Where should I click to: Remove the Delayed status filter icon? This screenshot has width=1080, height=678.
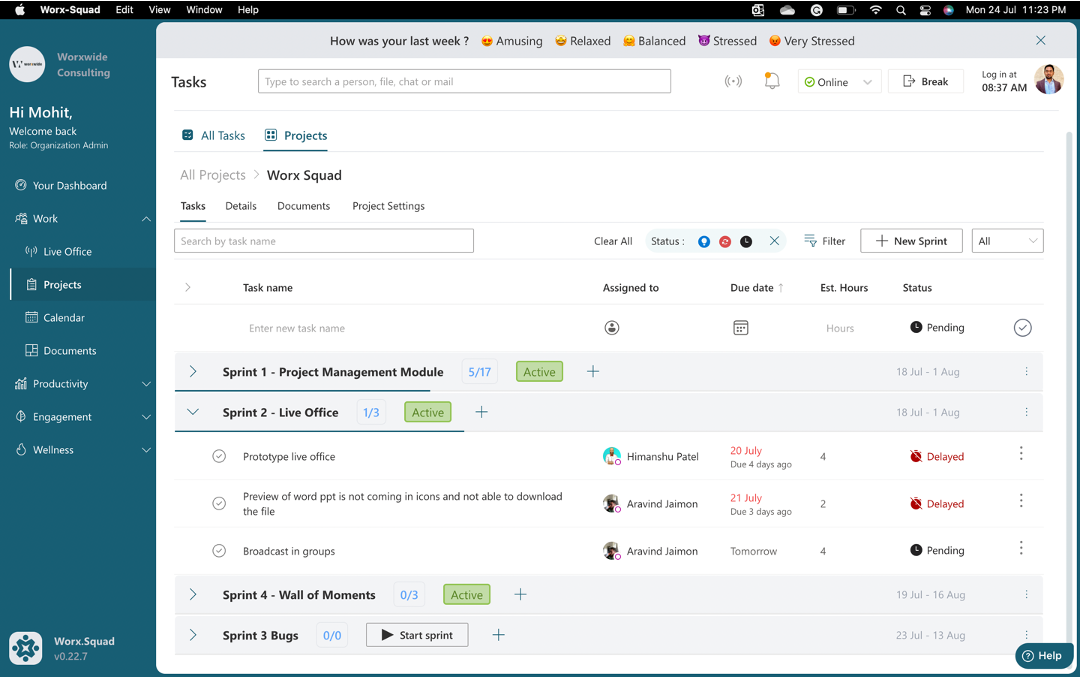tap(724, 241)
